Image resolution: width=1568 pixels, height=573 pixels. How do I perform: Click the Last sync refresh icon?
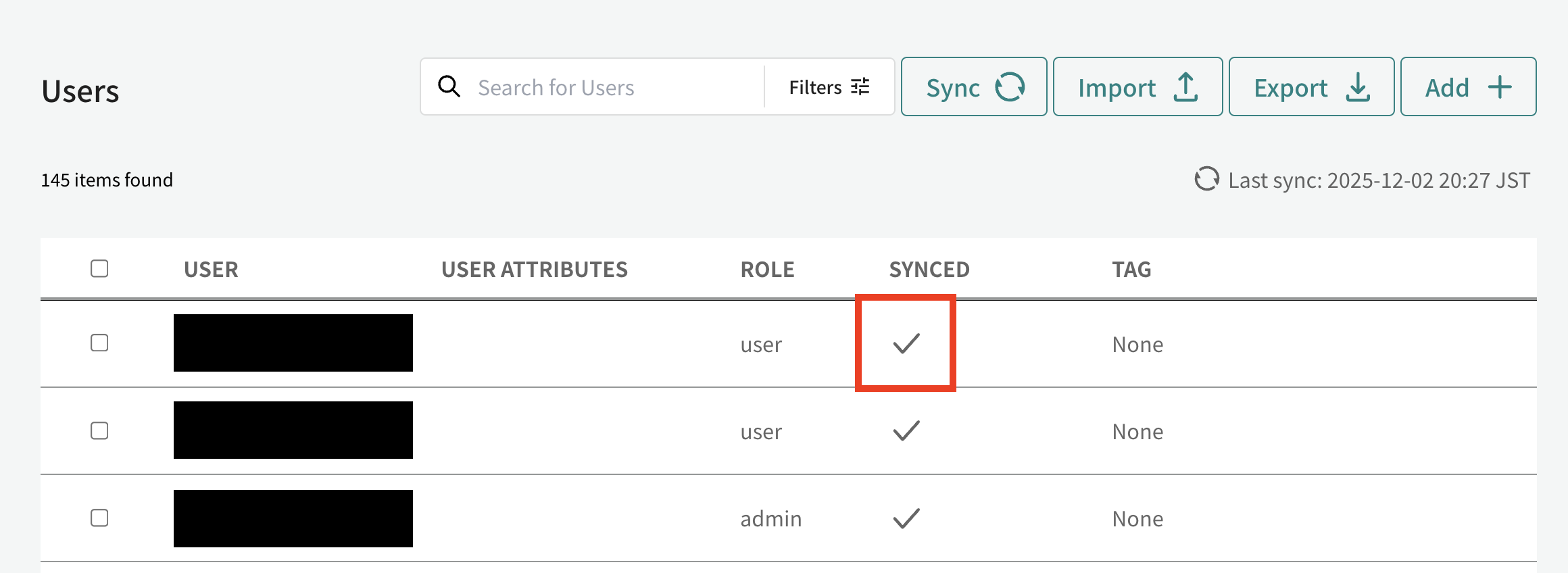[x=1206, y=179]
